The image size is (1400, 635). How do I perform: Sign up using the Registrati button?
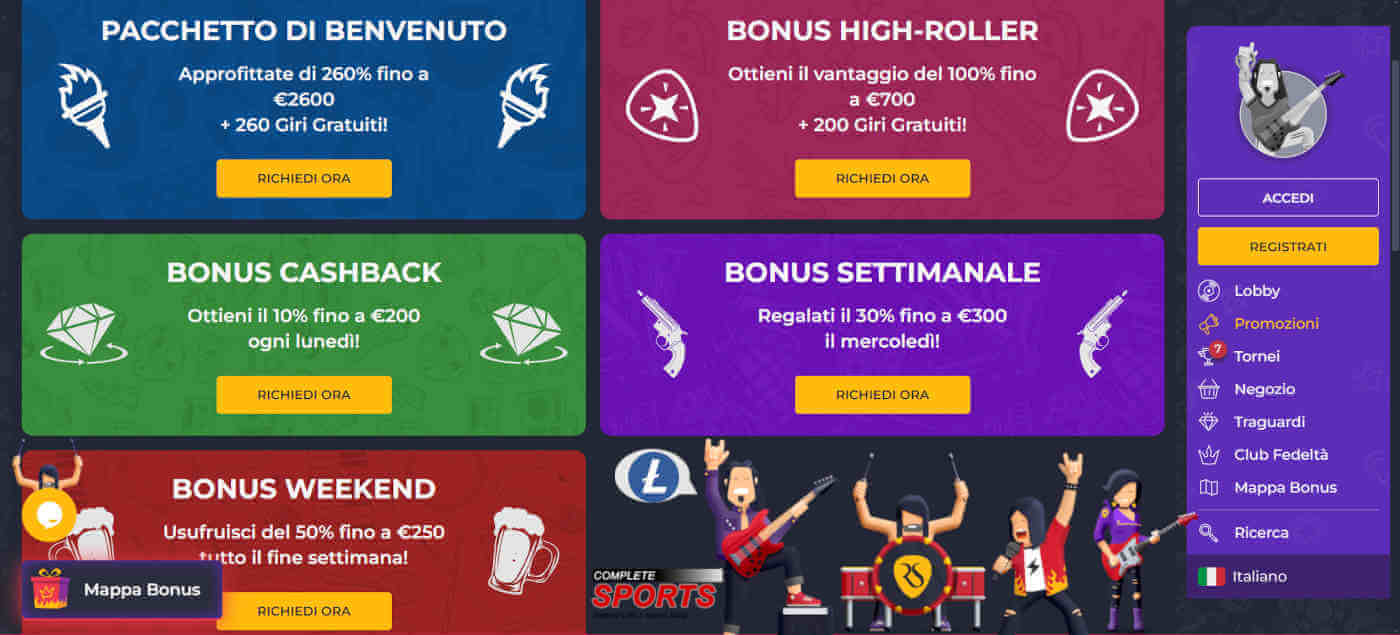1288,246
